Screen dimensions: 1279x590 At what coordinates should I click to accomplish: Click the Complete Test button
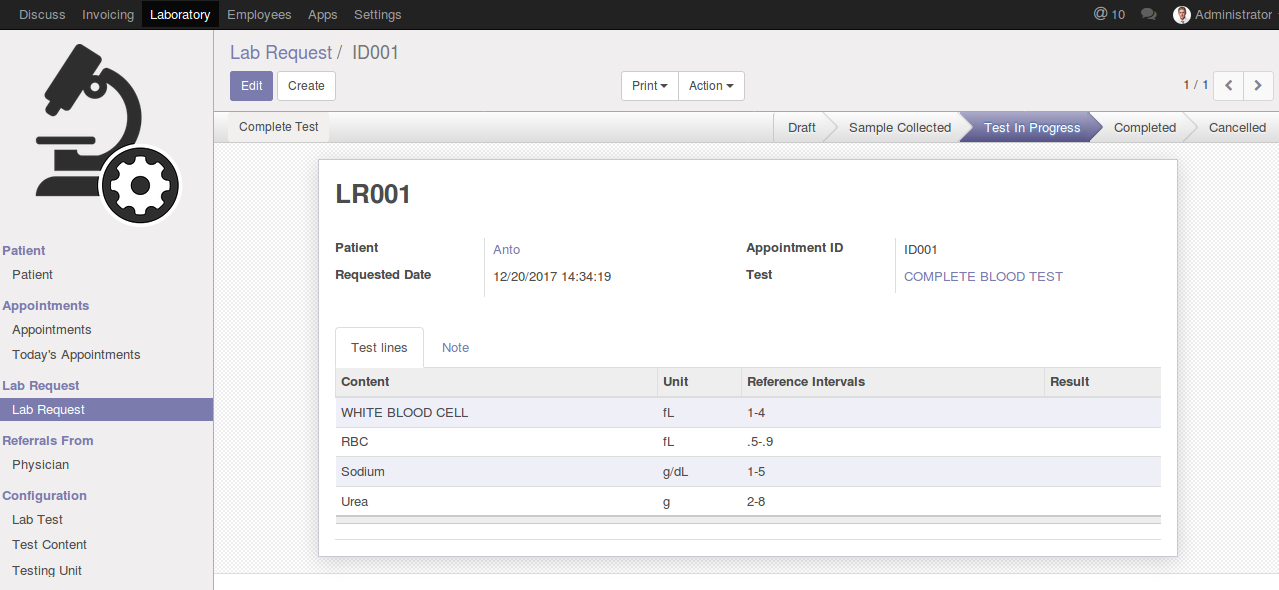[x=279, y=127]
